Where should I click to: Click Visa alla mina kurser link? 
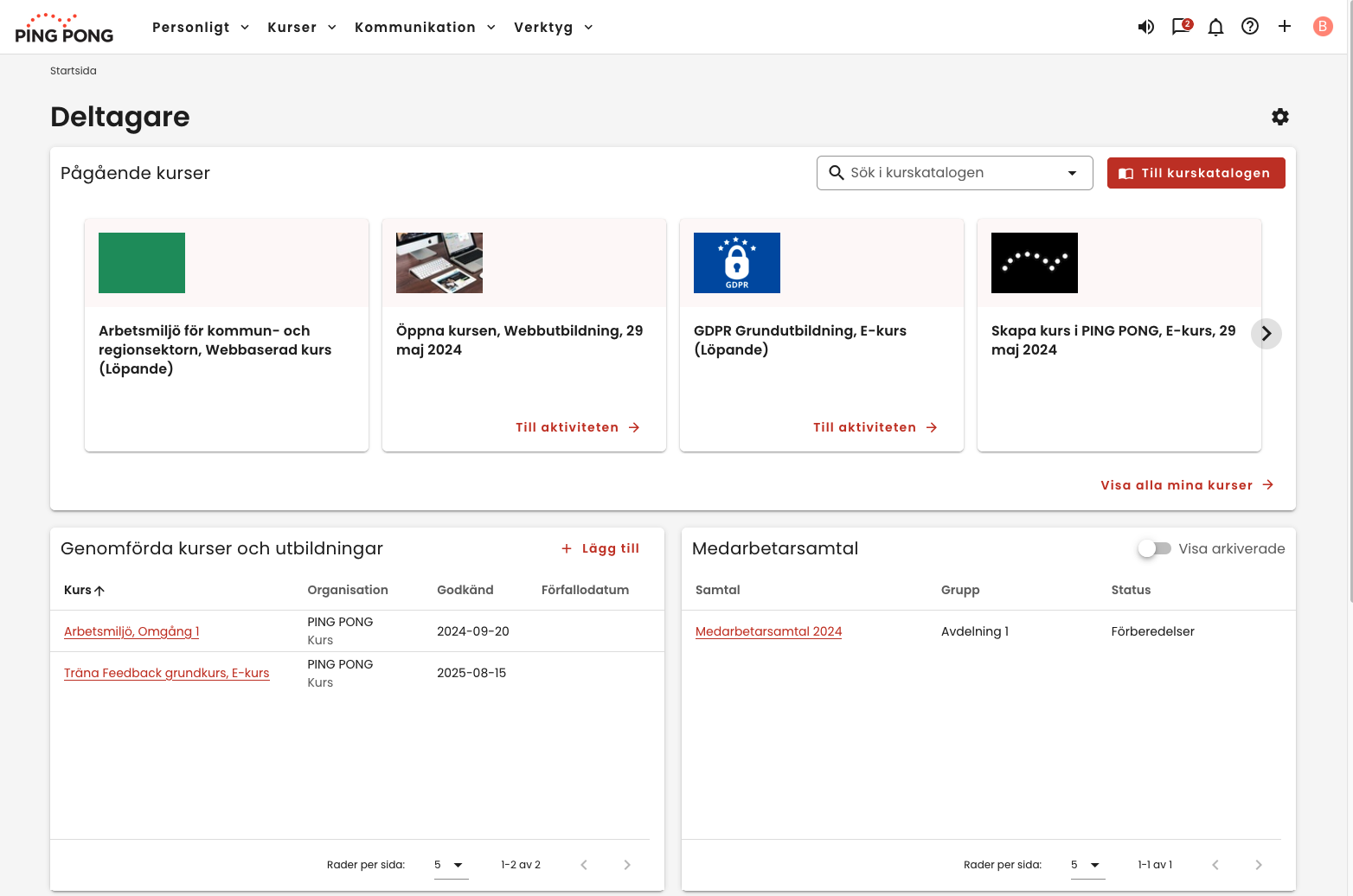(1186, 485)
